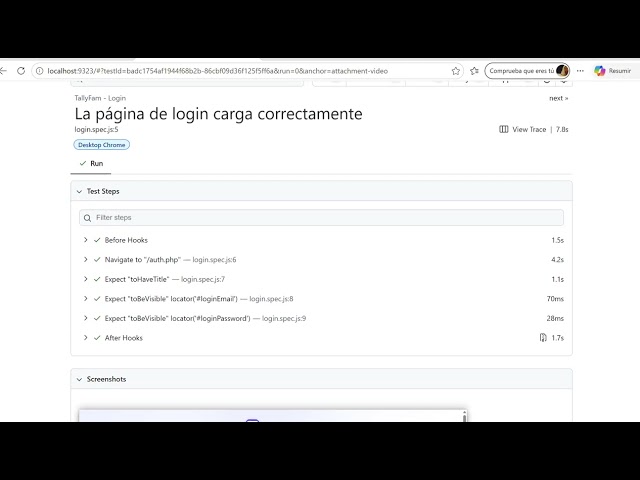Open browser settings ellipsis menu
This screenshot has height=480, width=640.
click(x=580, y=71)
